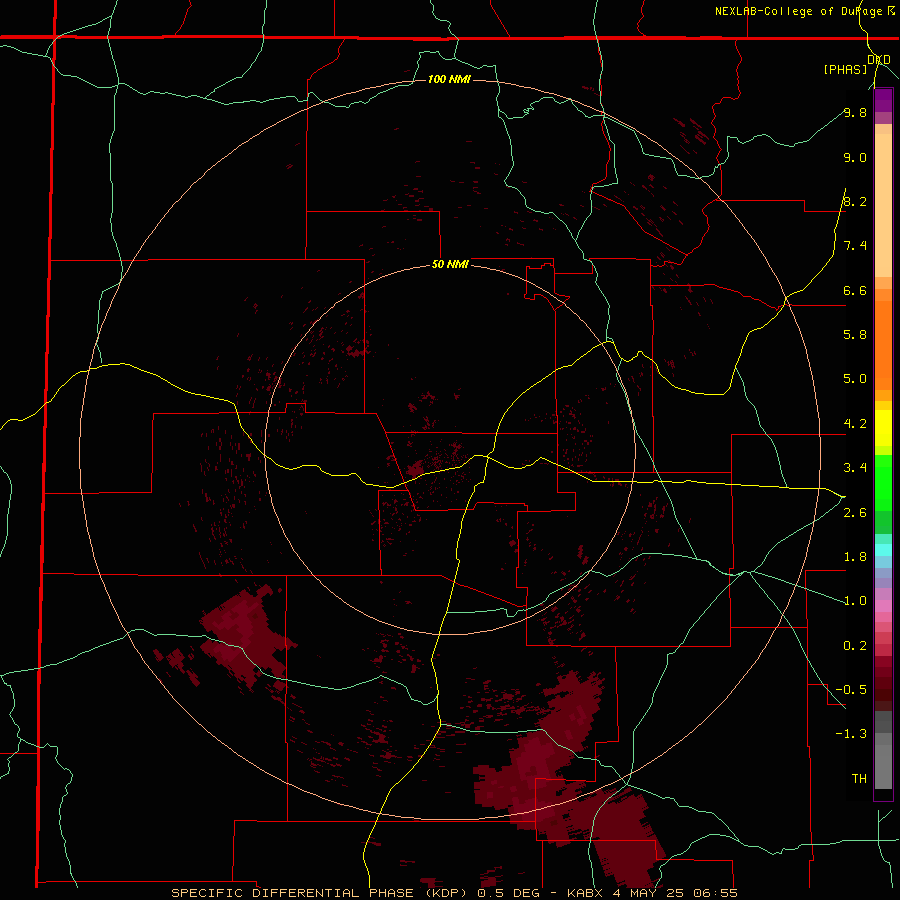Select the 8.2 scale value
The width and height of the screenshot is (900, 900).
tap(855, 201)
